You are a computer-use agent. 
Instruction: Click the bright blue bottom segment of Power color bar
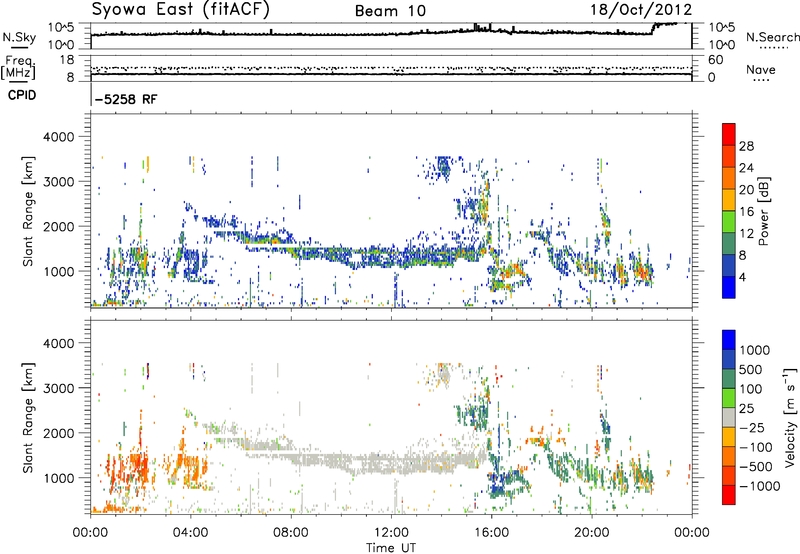tap(729, 287)
